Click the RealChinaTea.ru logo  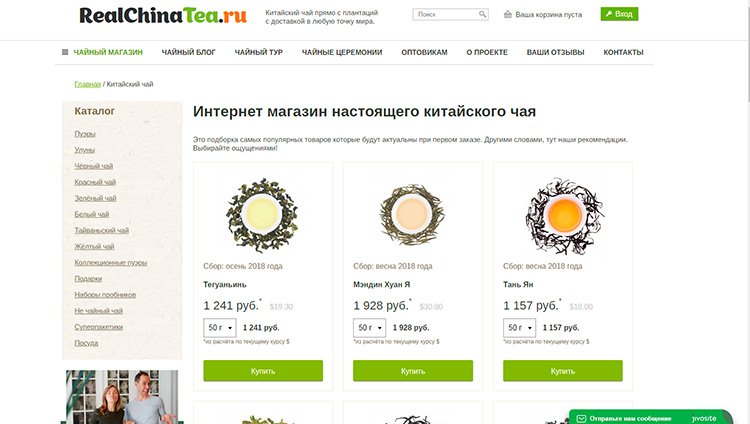(x=163, y=15)
